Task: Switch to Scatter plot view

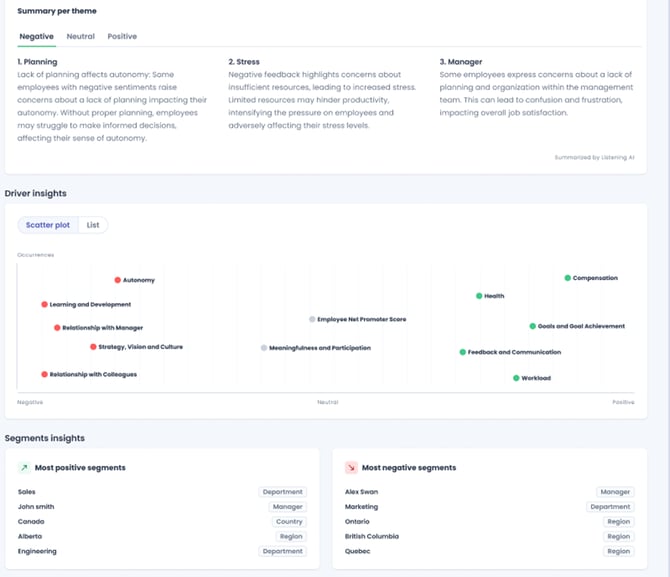Action: (x=48, y=225)
